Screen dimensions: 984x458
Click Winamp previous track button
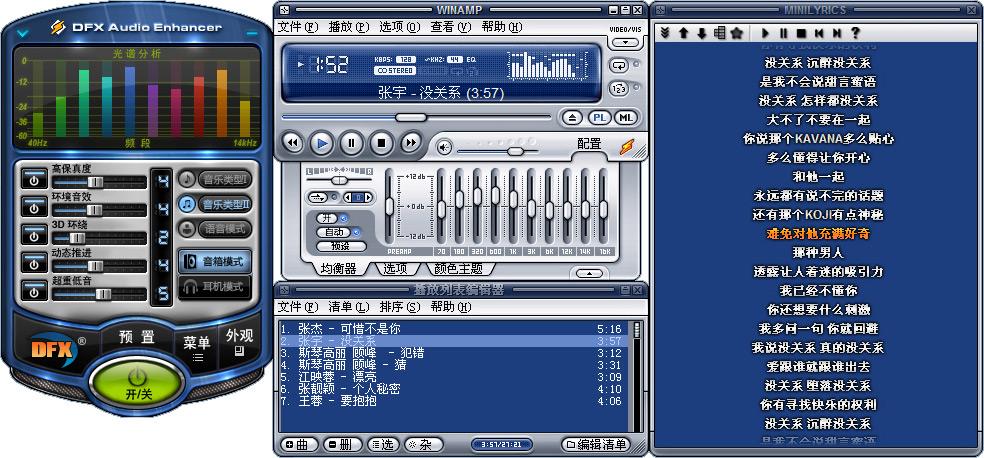click(292, 144)
